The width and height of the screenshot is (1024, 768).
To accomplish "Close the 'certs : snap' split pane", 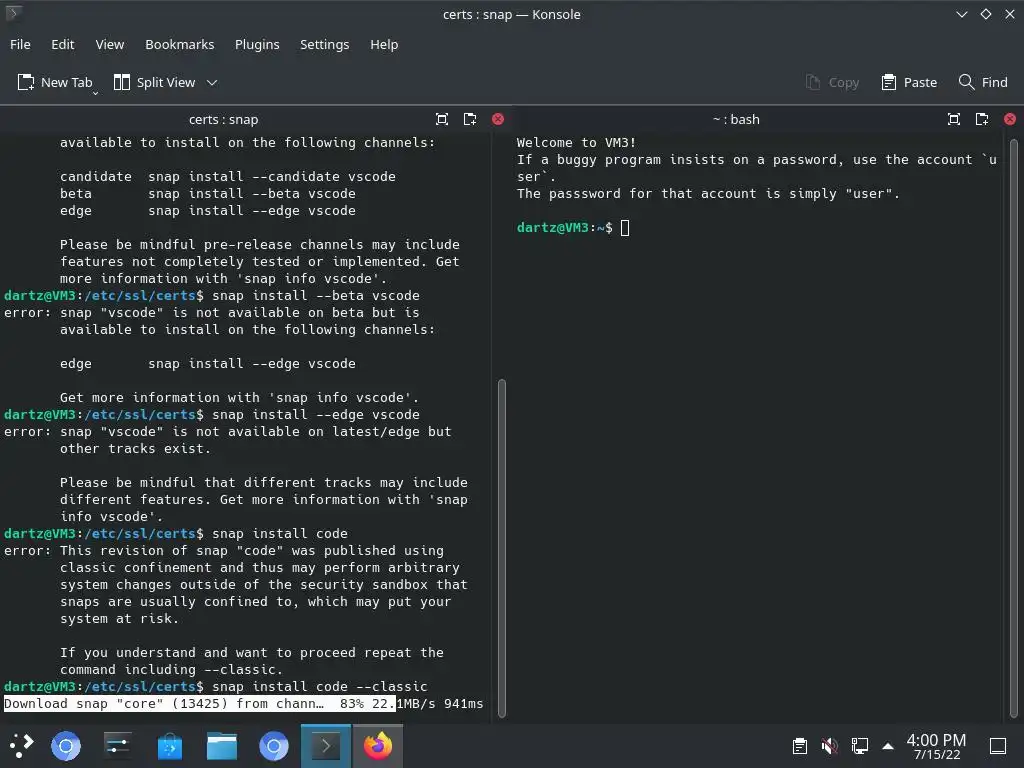I will [x=498, y=119].
